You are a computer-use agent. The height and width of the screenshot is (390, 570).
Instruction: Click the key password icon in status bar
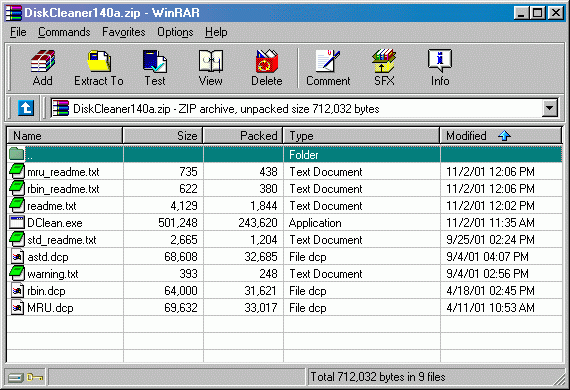(x=35, y=378)
